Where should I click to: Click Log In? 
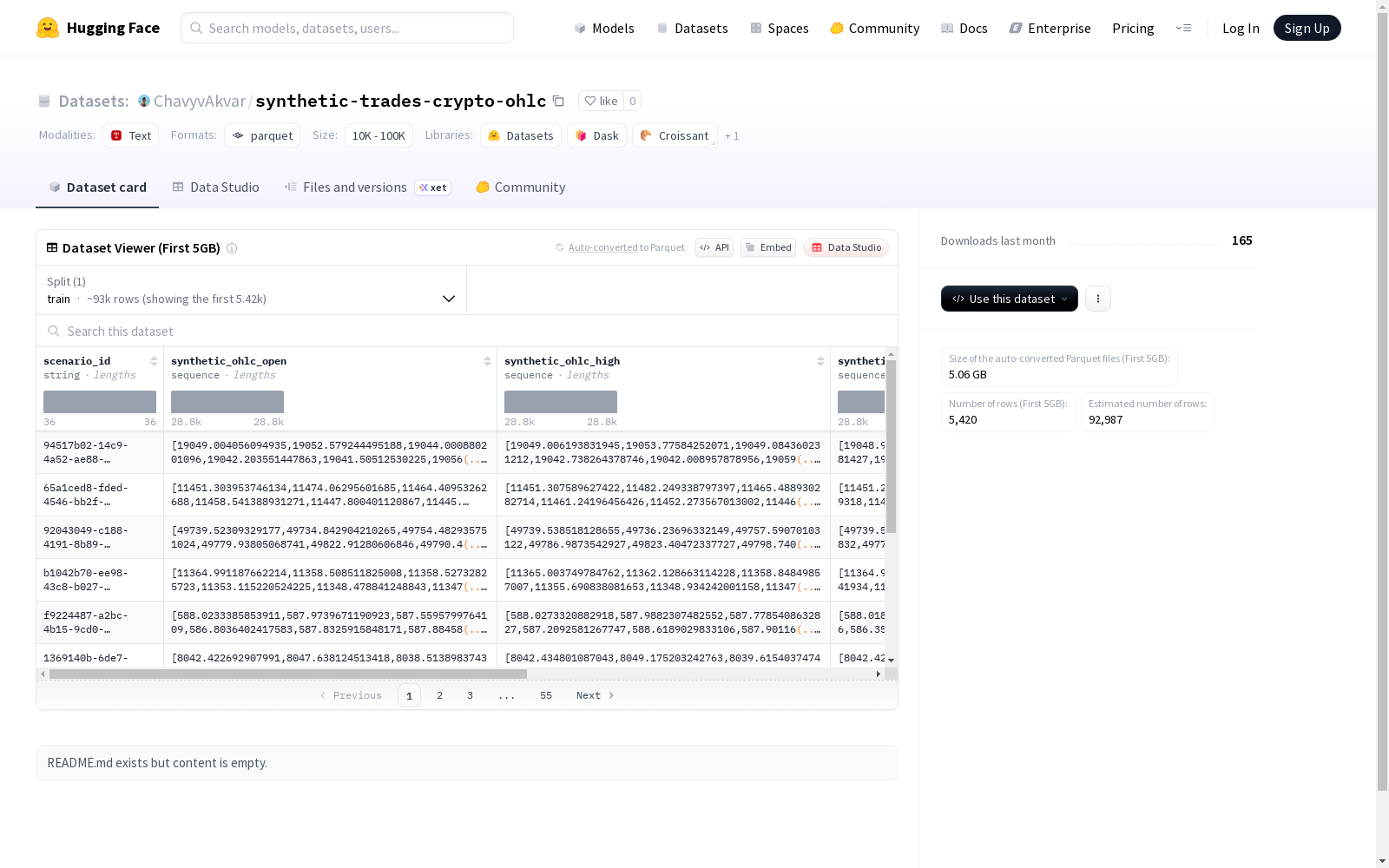tap(1241, 28)
